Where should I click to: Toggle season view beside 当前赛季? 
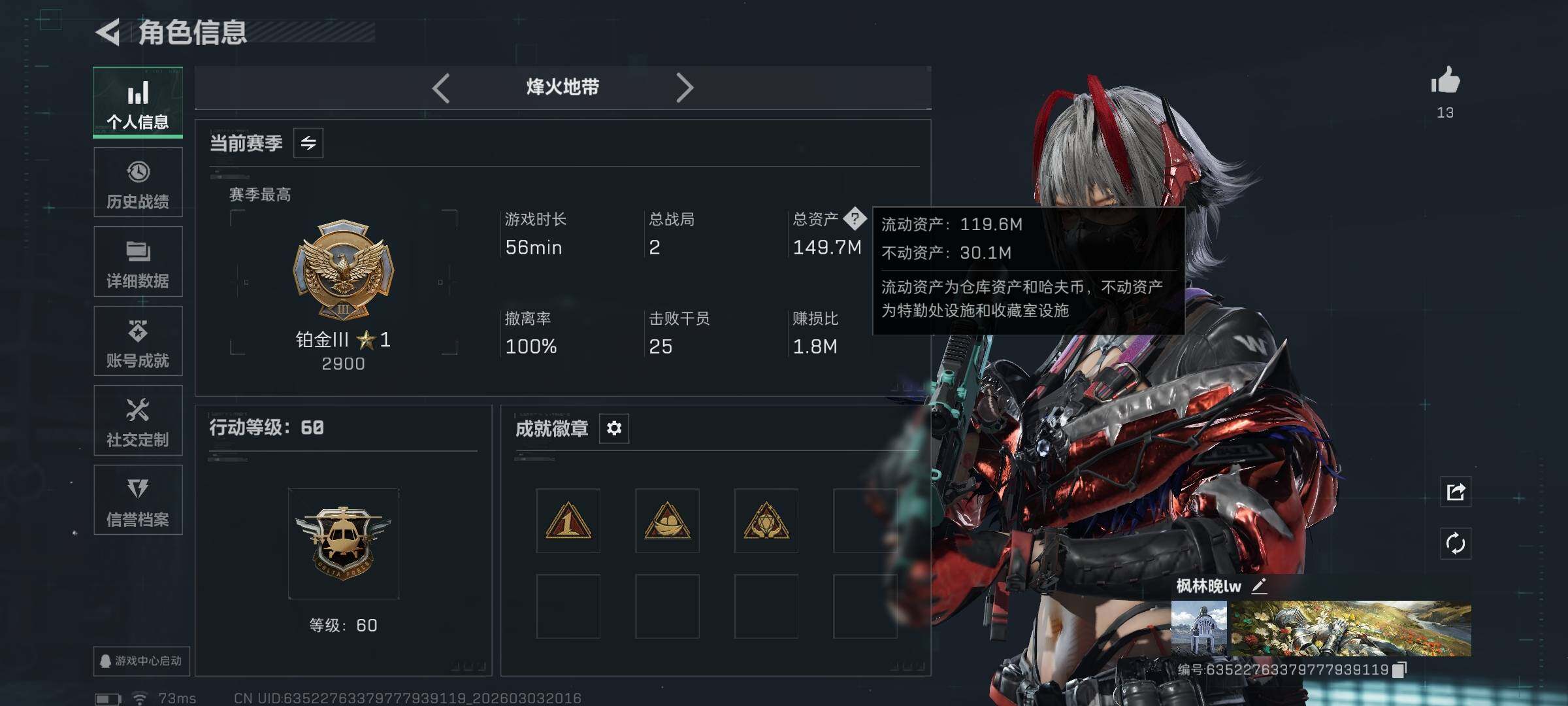coord(308,143)
